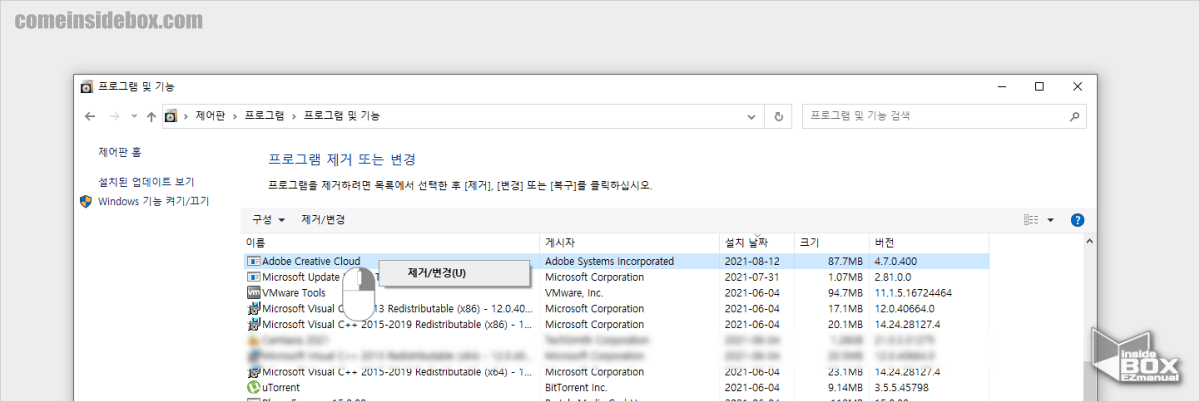This screenshot has height=402, width=1200.
Task: Sort by the 크기 column header
Action: coord(832,243)
